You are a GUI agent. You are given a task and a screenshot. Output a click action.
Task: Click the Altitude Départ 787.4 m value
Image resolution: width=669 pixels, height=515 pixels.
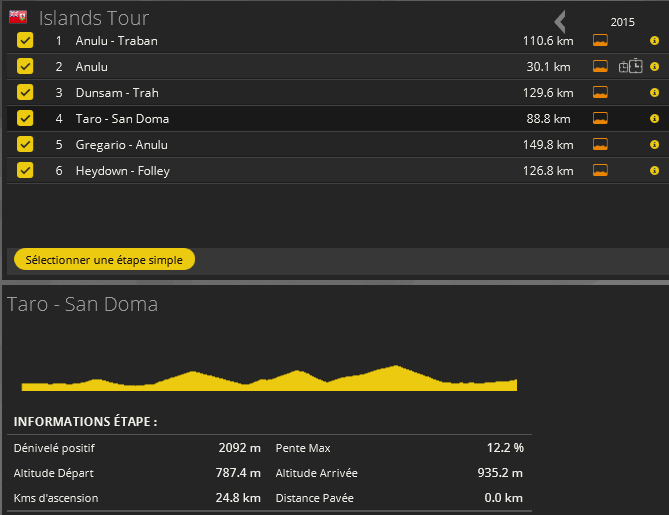coord(238,473)
